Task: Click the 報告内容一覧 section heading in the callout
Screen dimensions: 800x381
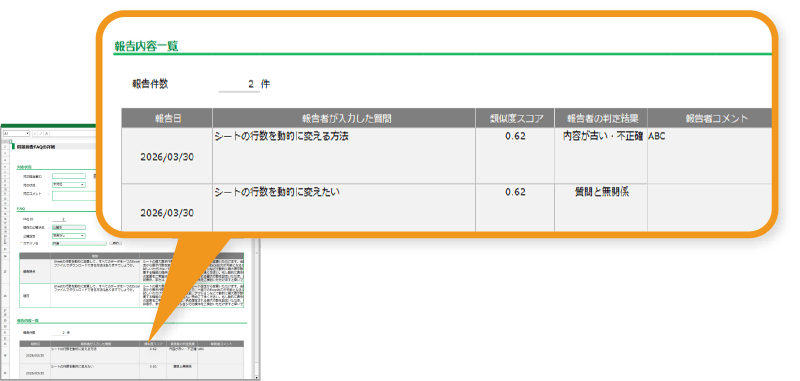Action: tap(146, 46)
